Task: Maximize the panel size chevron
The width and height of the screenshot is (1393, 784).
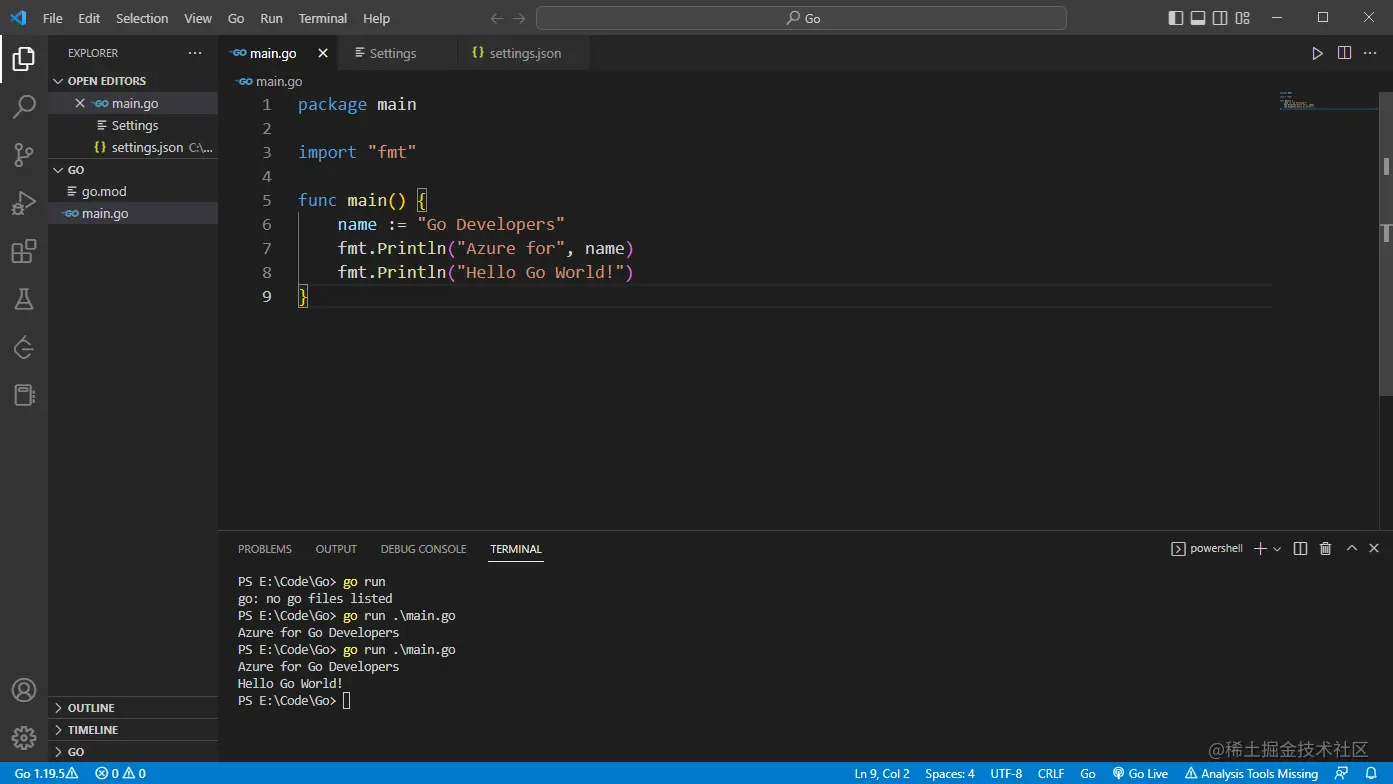Action: click(x=1352, y=548)
